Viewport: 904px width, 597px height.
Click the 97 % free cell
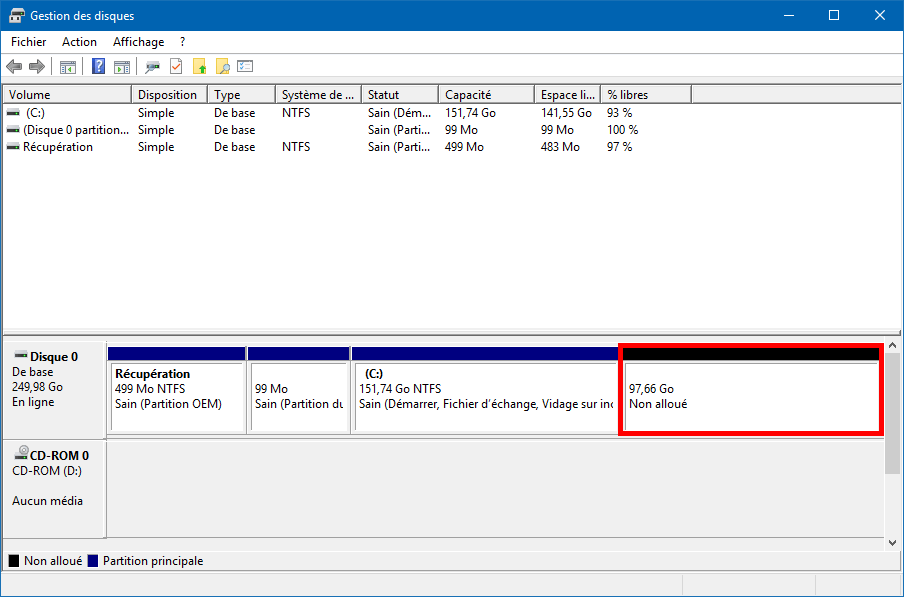click(x=619, y=147)
